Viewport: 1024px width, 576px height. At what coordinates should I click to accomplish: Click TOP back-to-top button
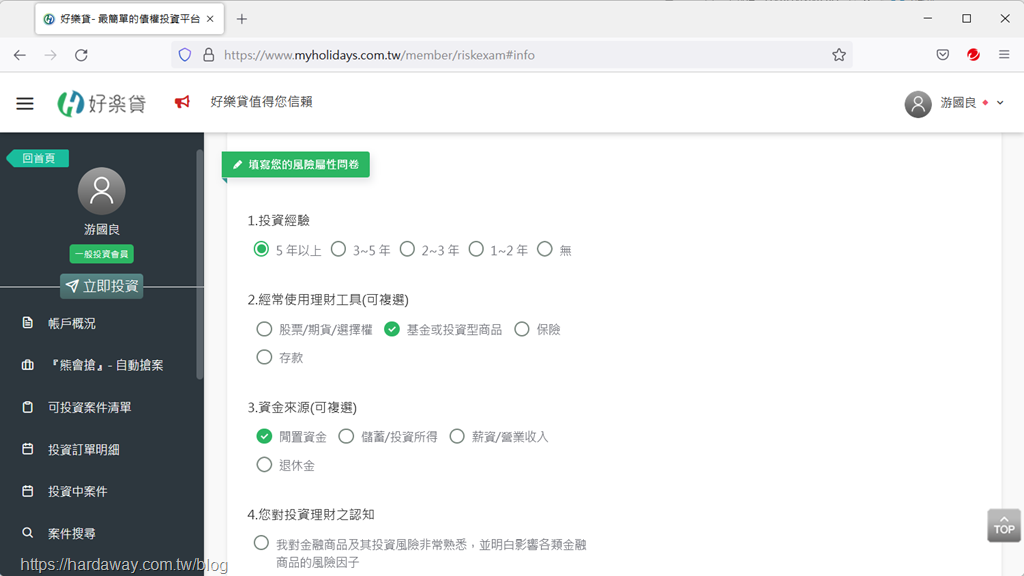(1004, 526)
